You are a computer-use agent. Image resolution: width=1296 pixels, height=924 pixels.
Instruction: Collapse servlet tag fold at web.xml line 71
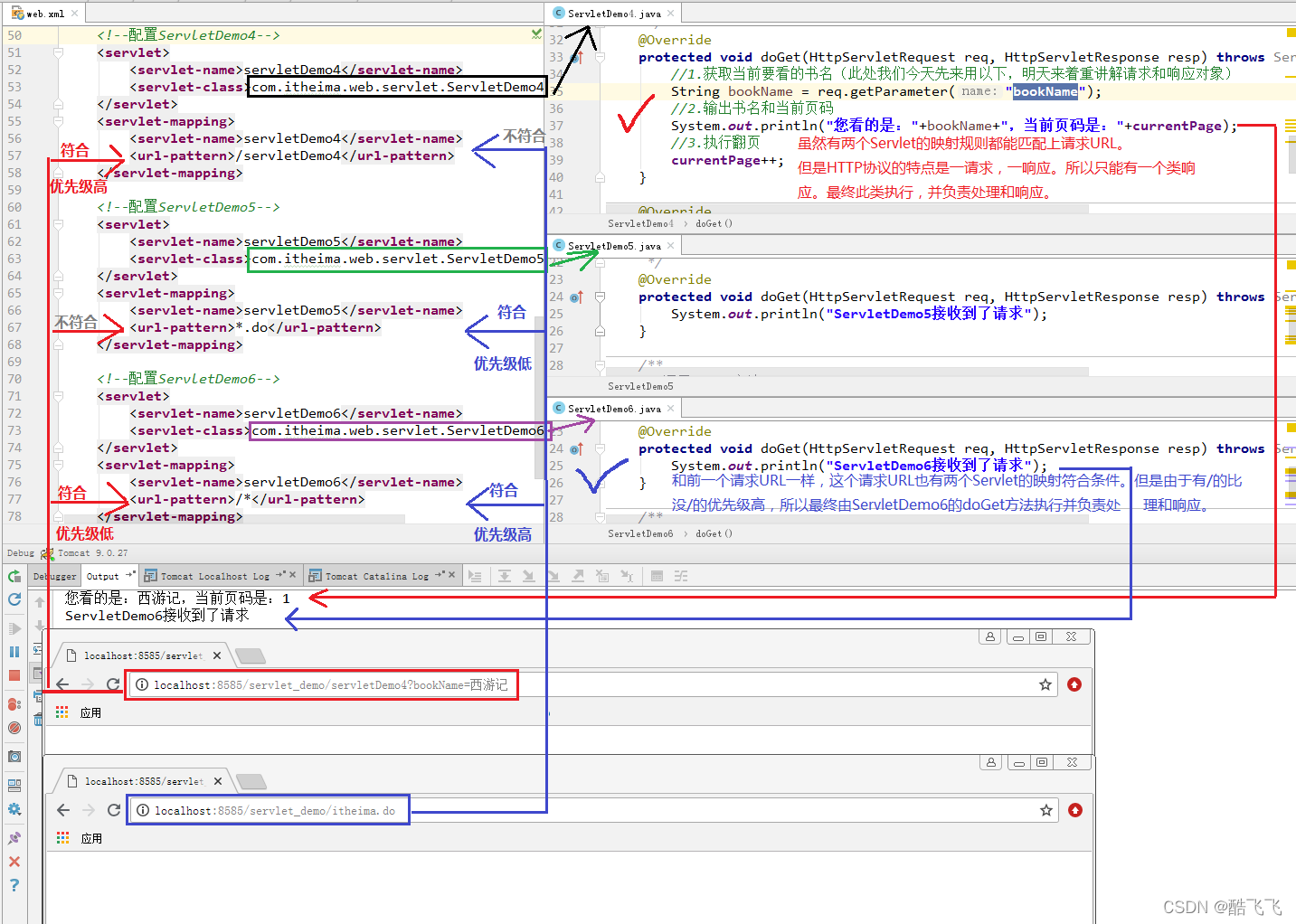coord(58,396)
